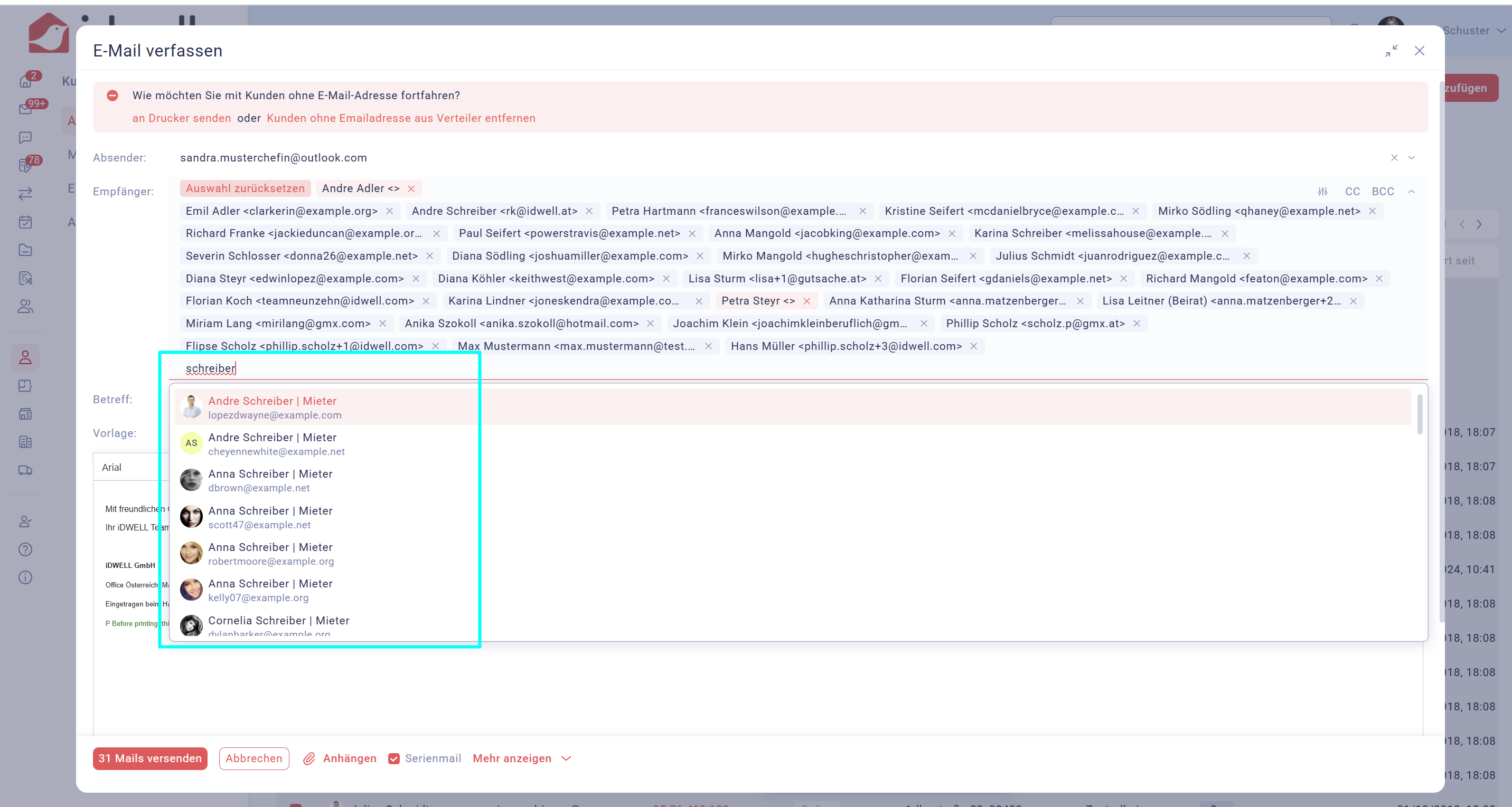The image size is (1512, 807).
Task: Select Anna Schreiber robertmoore suggestion
Action: click(792, 554)
